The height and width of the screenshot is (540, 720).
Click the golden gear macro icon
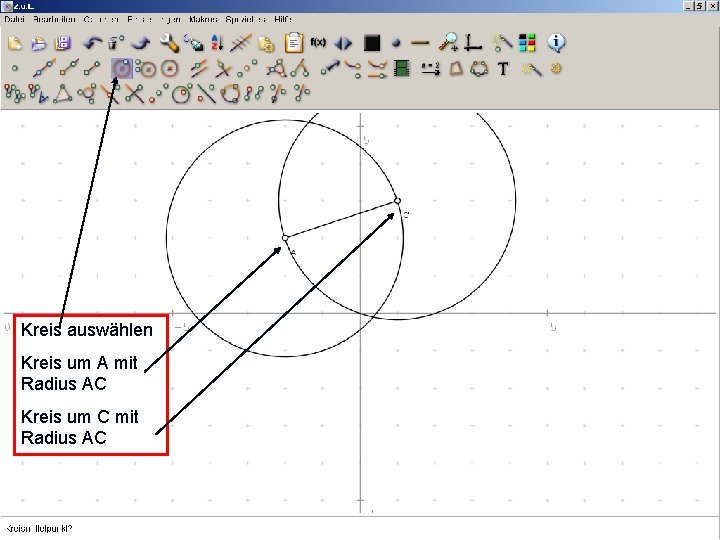coord(556,68)
